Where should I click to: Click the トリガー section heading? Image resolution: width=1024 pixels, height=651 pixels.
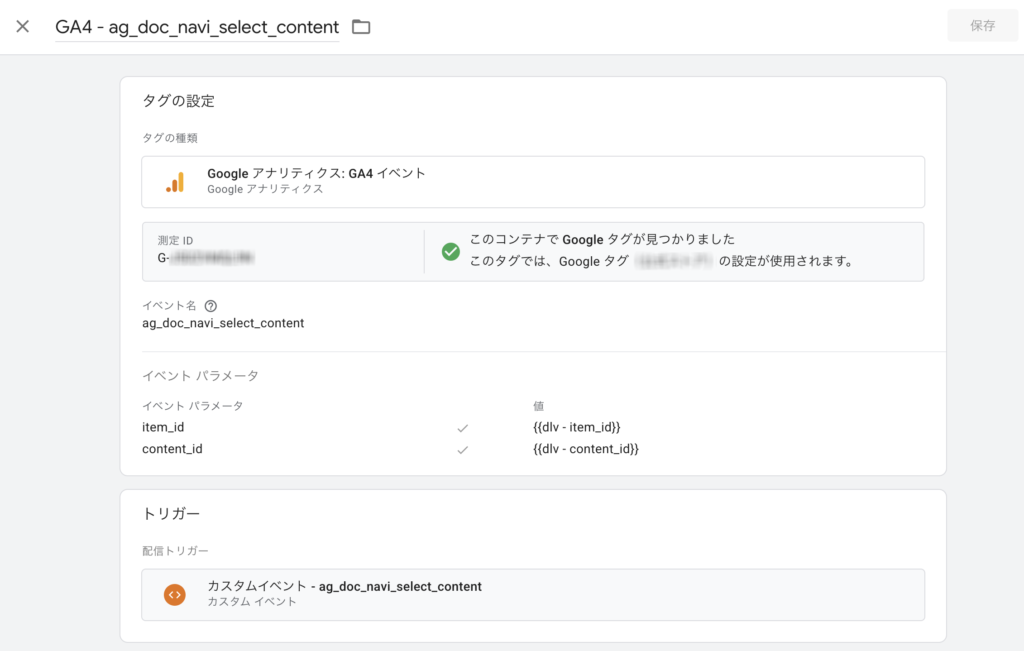click(x=171, y=514)
